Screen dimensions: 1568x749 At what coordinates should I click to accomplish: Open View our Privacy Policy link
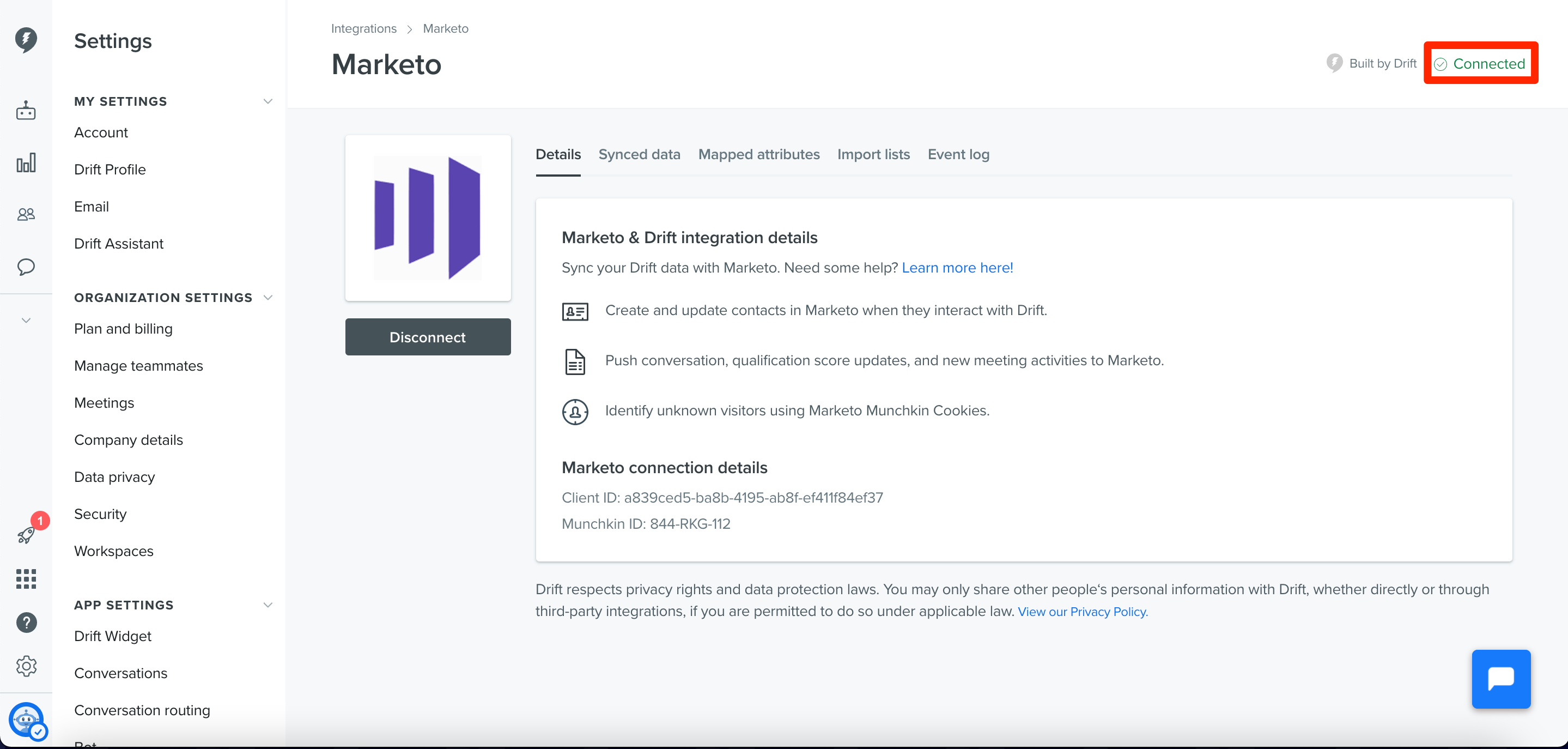pos(1082,612)
